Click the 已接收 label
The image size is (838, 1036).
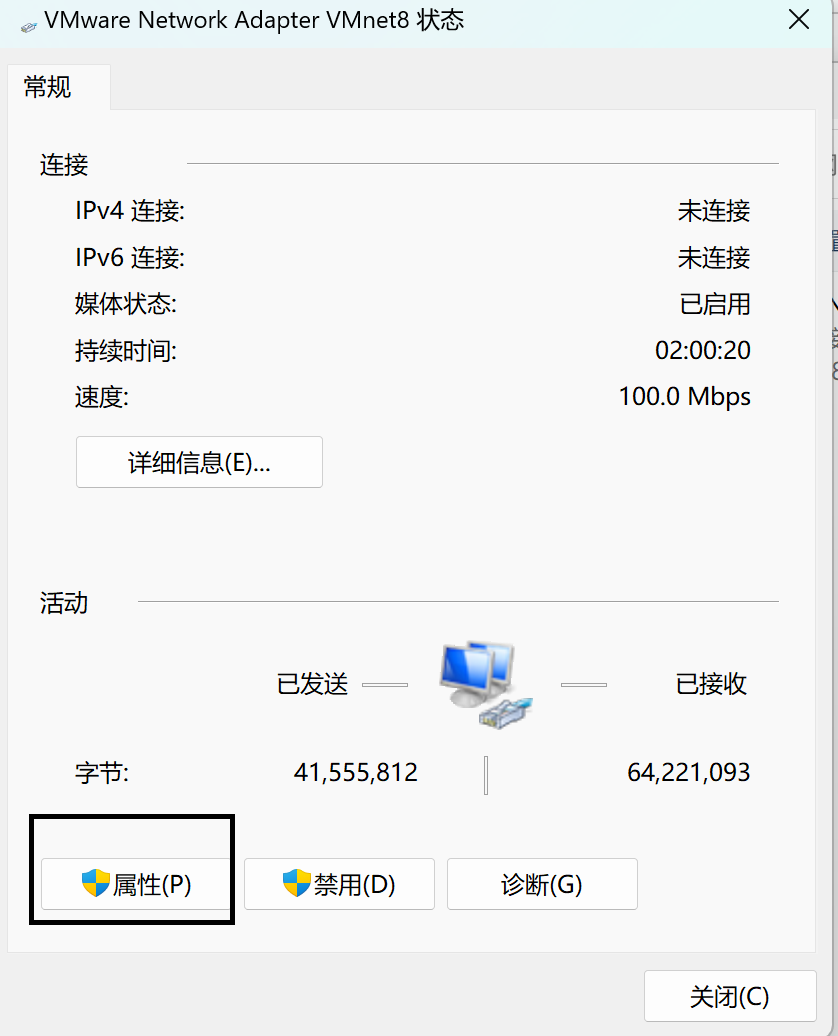[711, 684]
